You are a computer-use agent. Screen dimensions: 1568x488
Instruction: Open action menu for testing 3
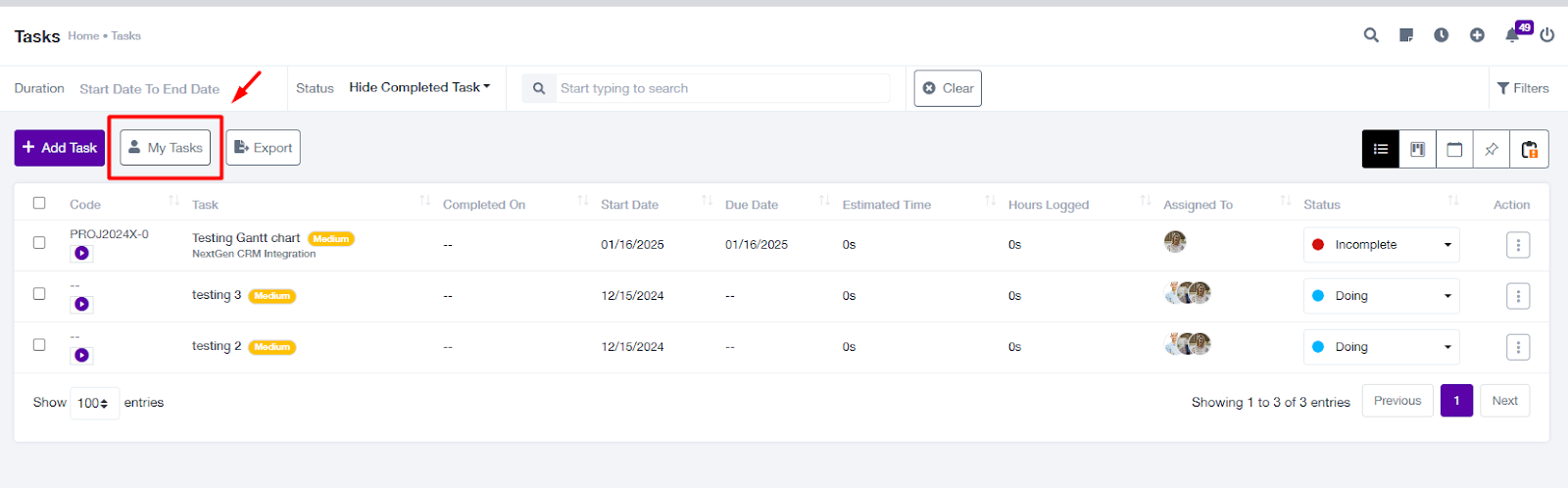1518,296
